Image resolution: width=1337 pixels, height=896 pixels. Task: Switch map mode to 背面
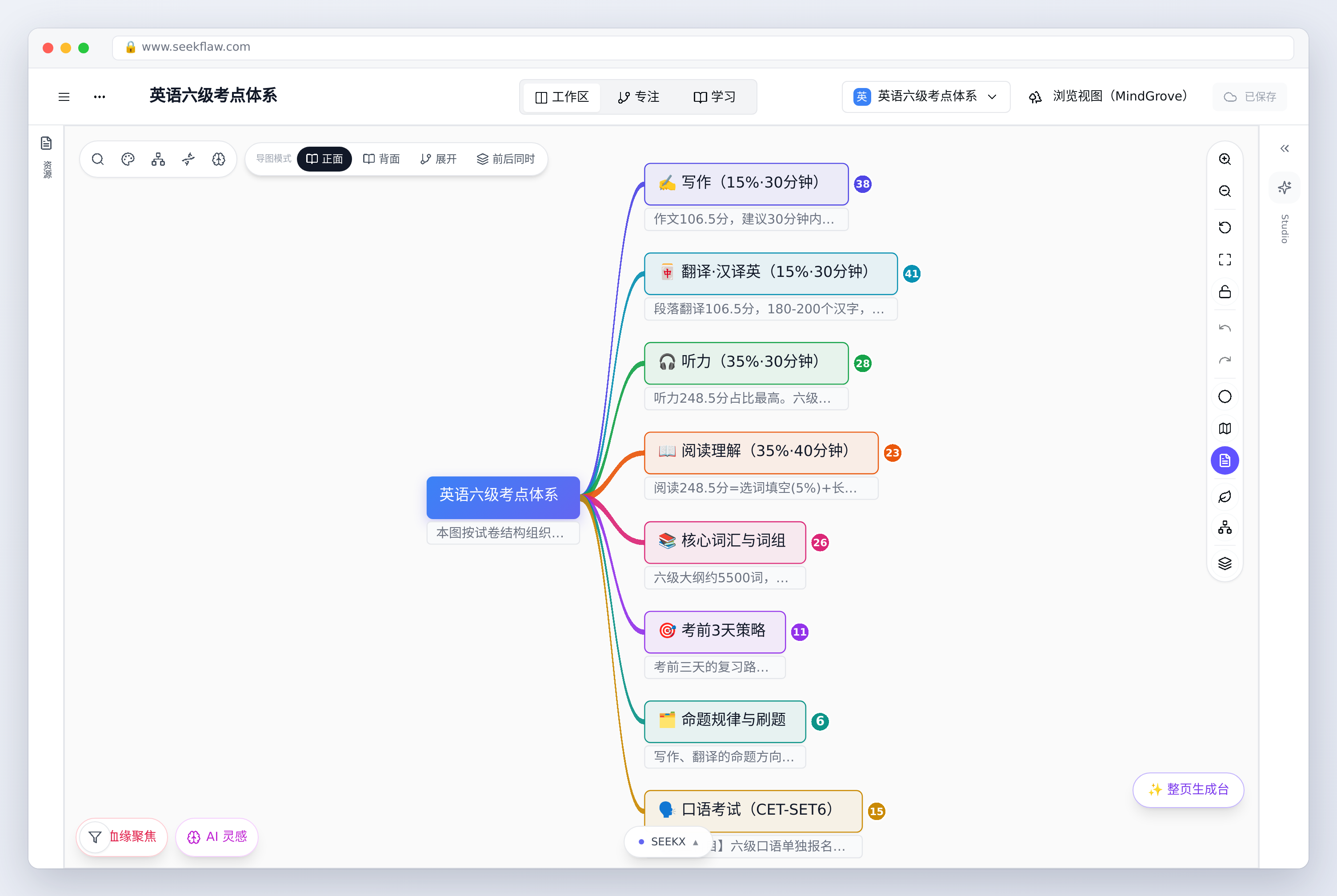tap(381, 159)
